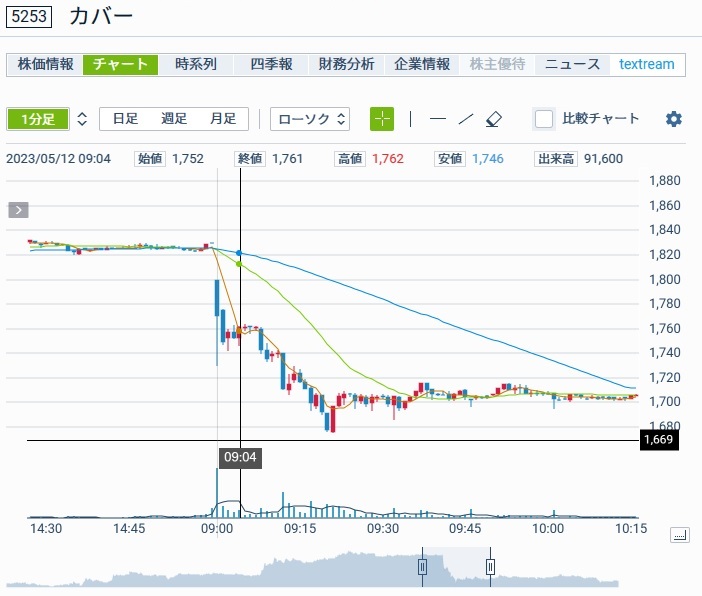Switch to 日足 daily timeframe
Image resolution: width=702 pixels, height=596 pixels.
tap(125, 118)
